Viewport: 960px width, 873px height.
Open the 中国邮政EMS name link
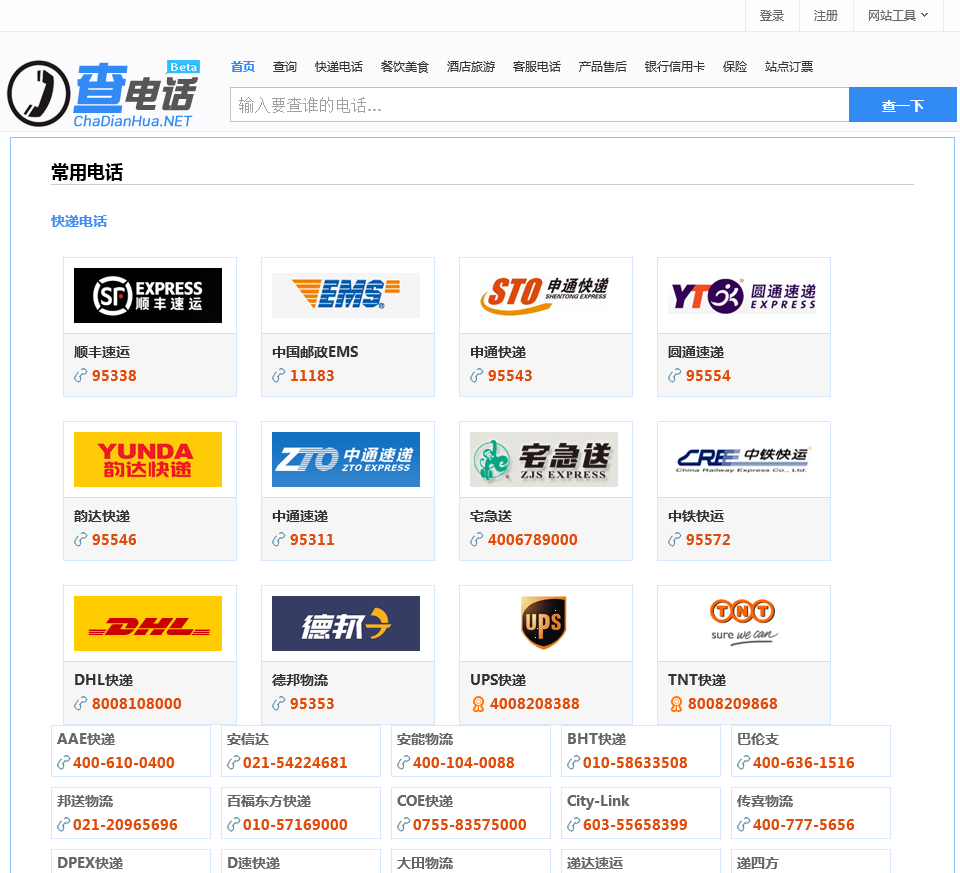315,352
